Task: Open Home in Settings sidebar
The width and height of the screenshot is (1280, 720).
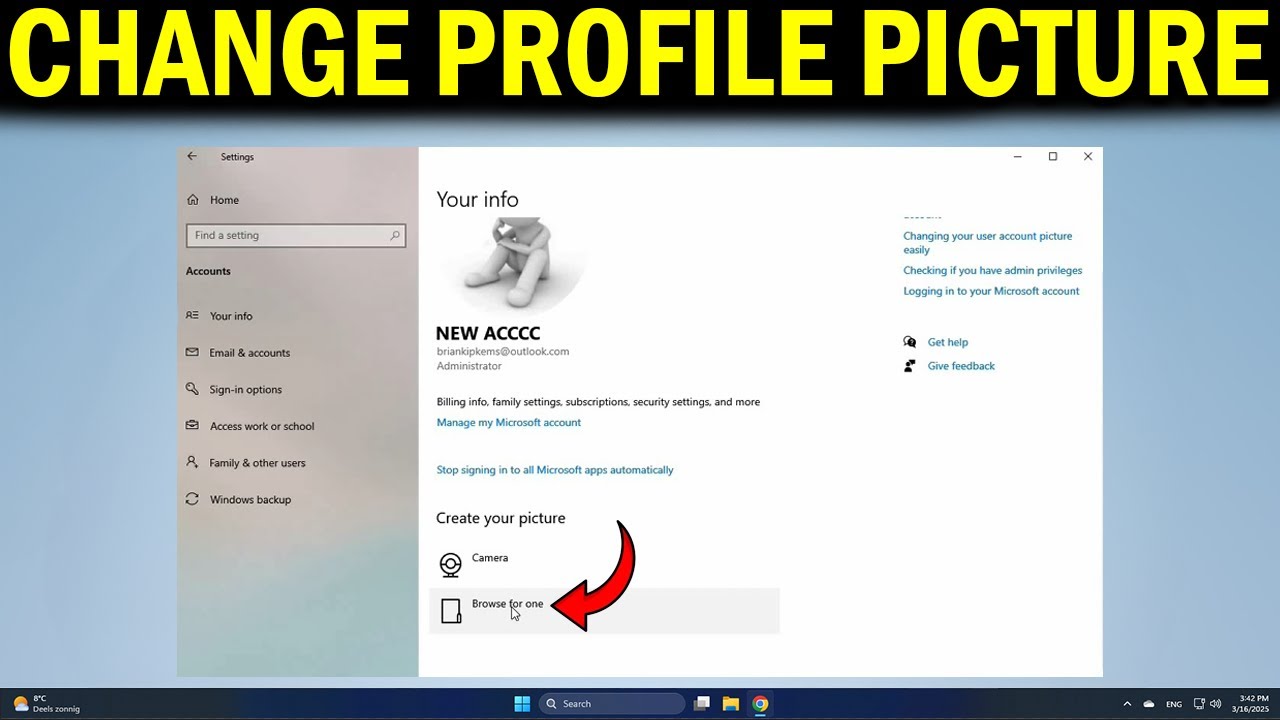Action: (224, 200)
